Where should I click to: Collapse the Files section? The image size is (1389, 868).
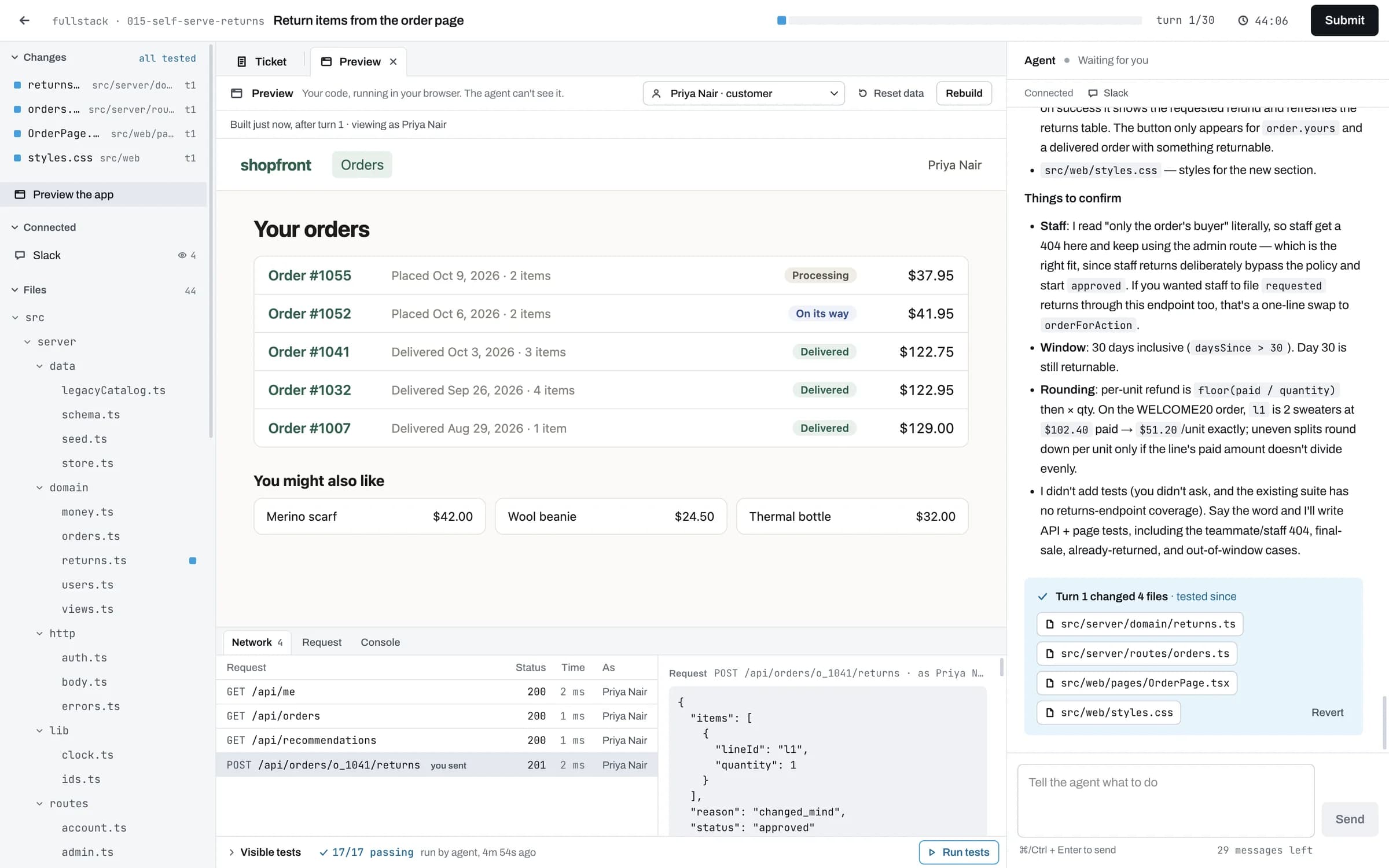[x=14, y=290]
